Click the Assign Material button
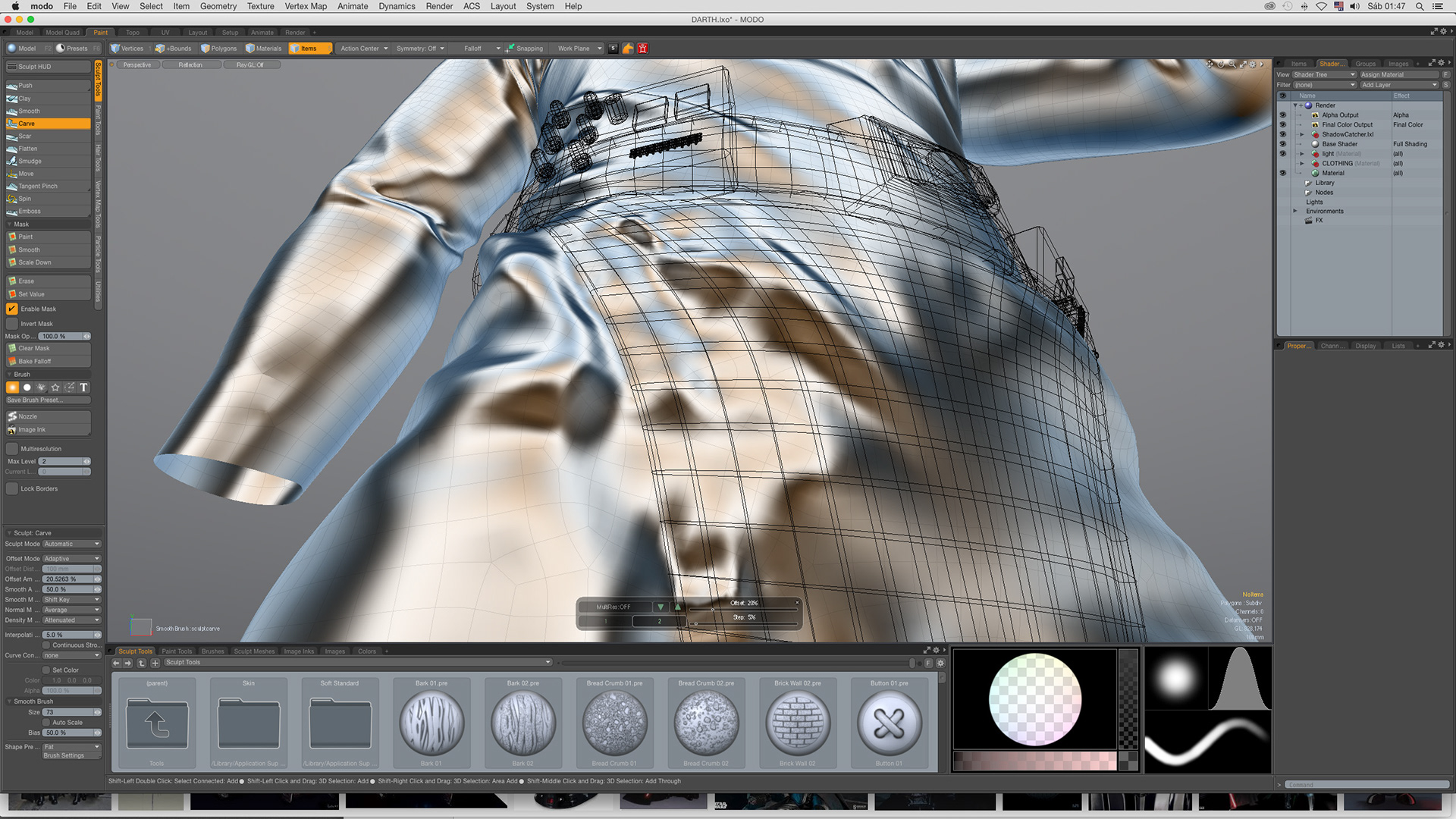1456x819 pixels. click(x=1398, y=74)
